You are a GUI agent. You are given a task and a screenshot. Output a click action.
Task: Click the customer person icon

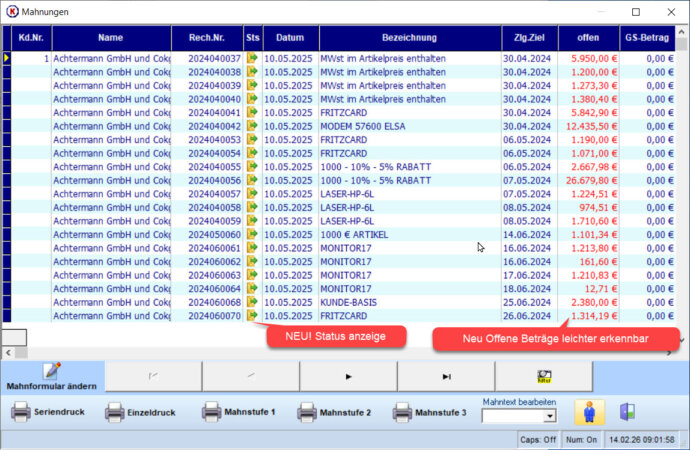point(588,411)
